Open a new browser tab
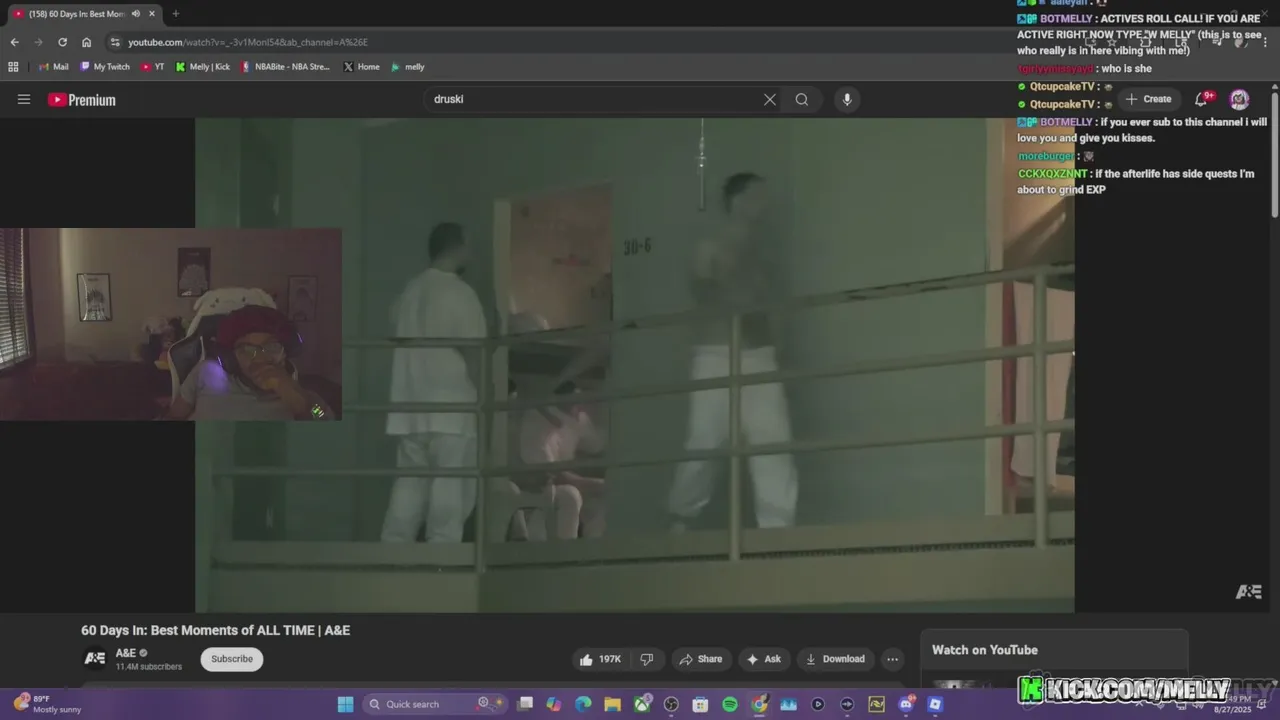The image size is (1280, 720). 175,14
